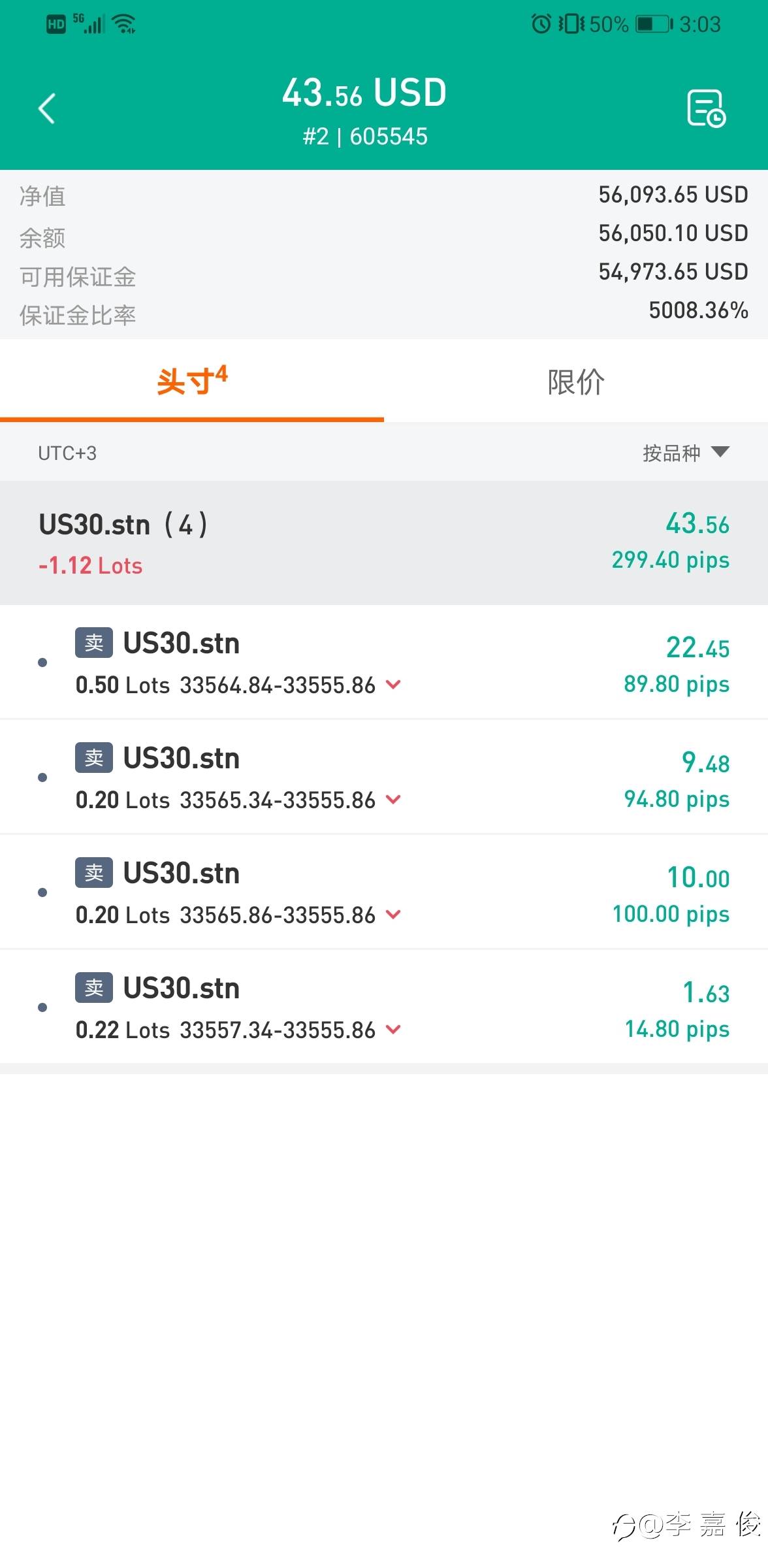Image resolution: width=768 pixels, height=1568 pixels.
Task: Tap the 100.00 pips value
Action: 671,914
